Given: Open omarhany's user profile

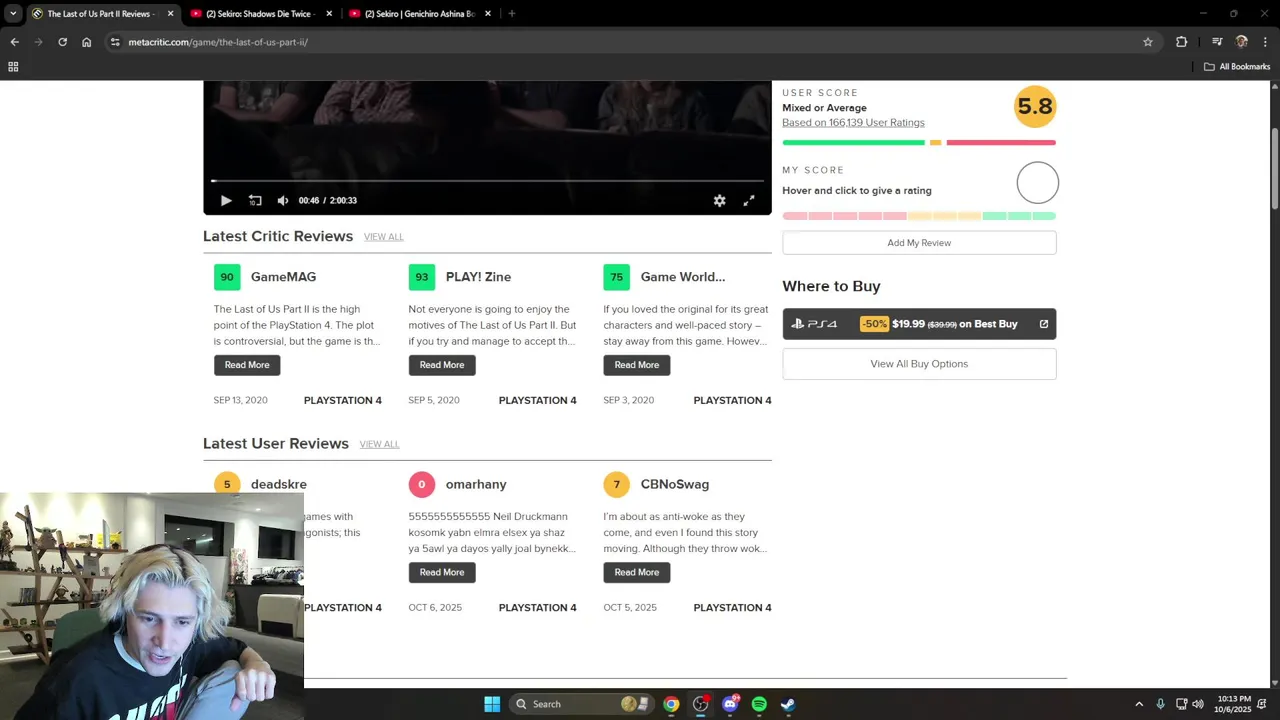Looking at the screenshot, I should point(476,484).
